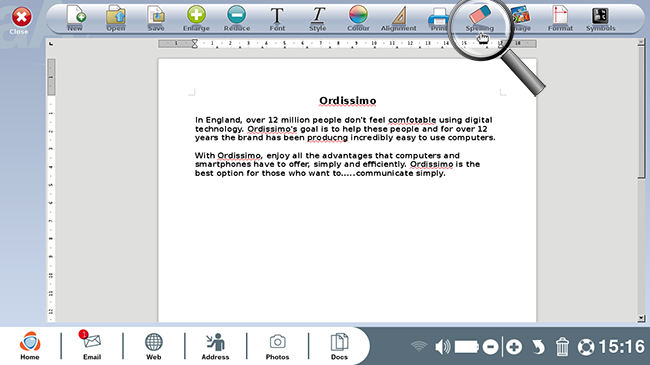Create a New document
The height and width of the screenshot is (365, 650).
(x=75, y=19)
